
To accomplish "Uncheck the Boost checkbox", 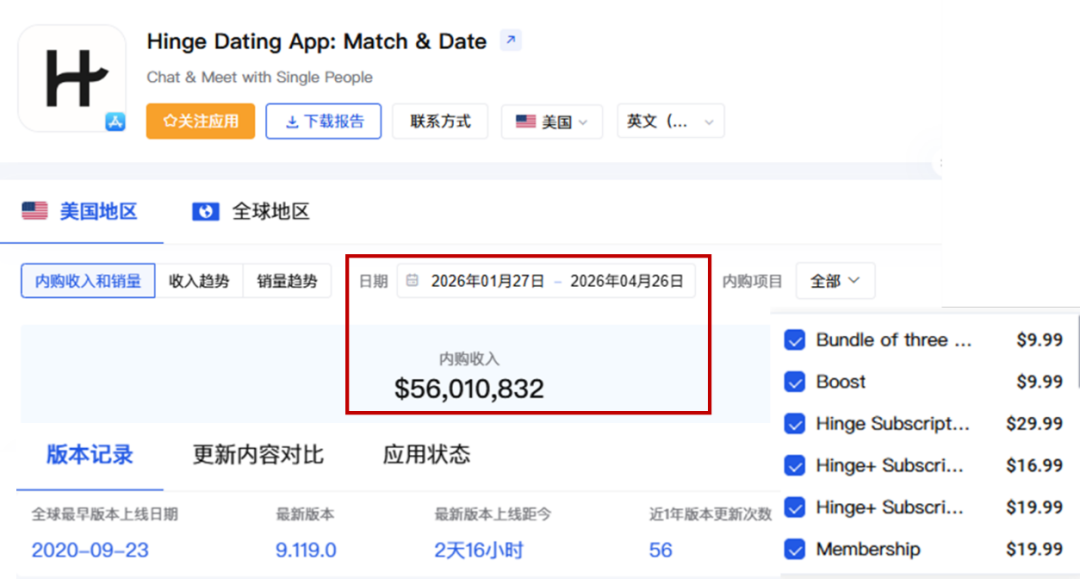I will tap(794, 381).
